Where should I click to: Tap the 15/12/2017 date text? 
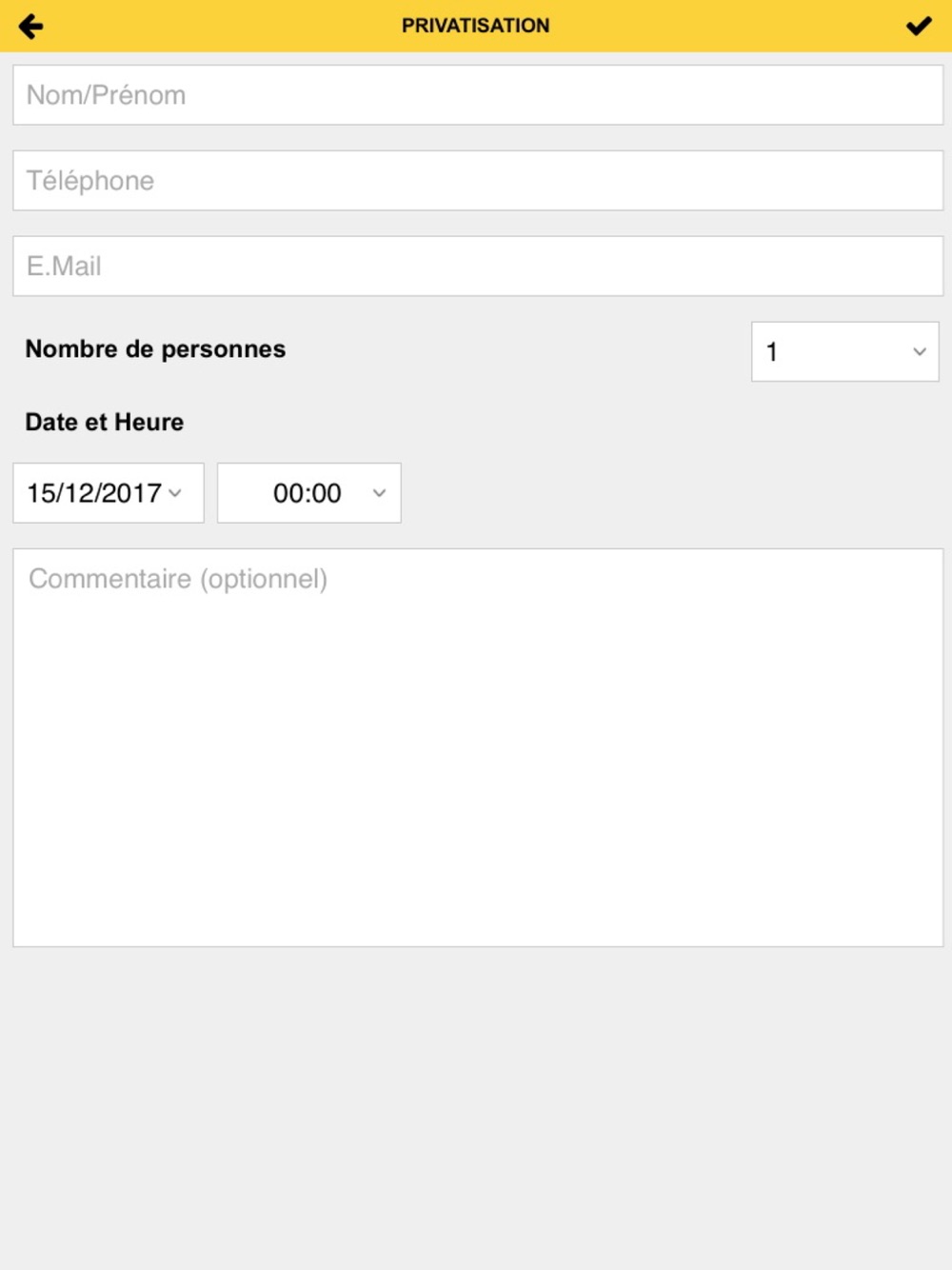pyautogui.click(x=94, y=493)
